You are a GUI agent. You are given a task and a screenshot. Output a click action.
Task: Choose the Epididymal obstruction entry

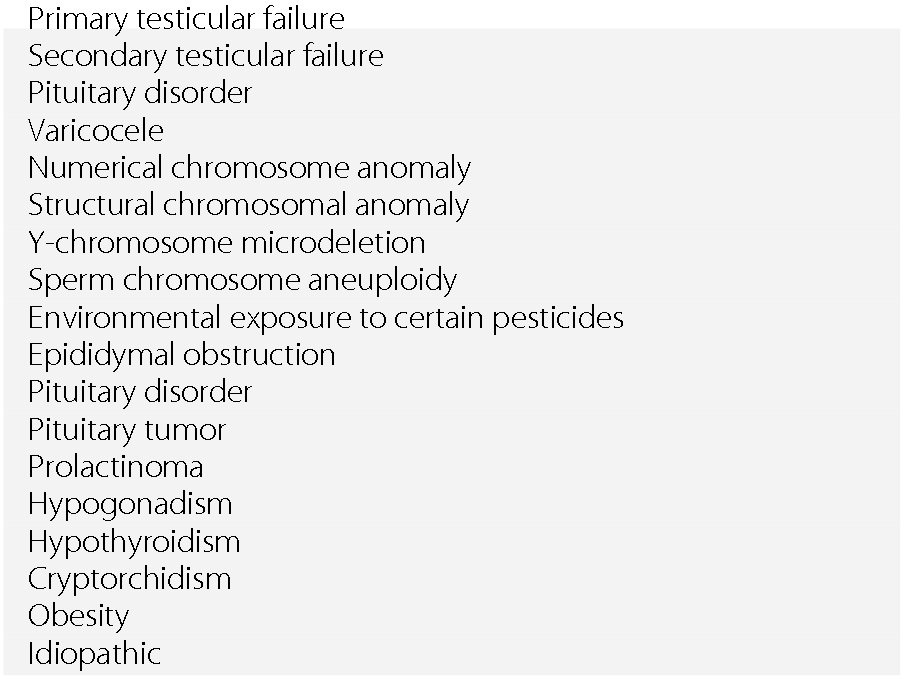pos(181,355)
